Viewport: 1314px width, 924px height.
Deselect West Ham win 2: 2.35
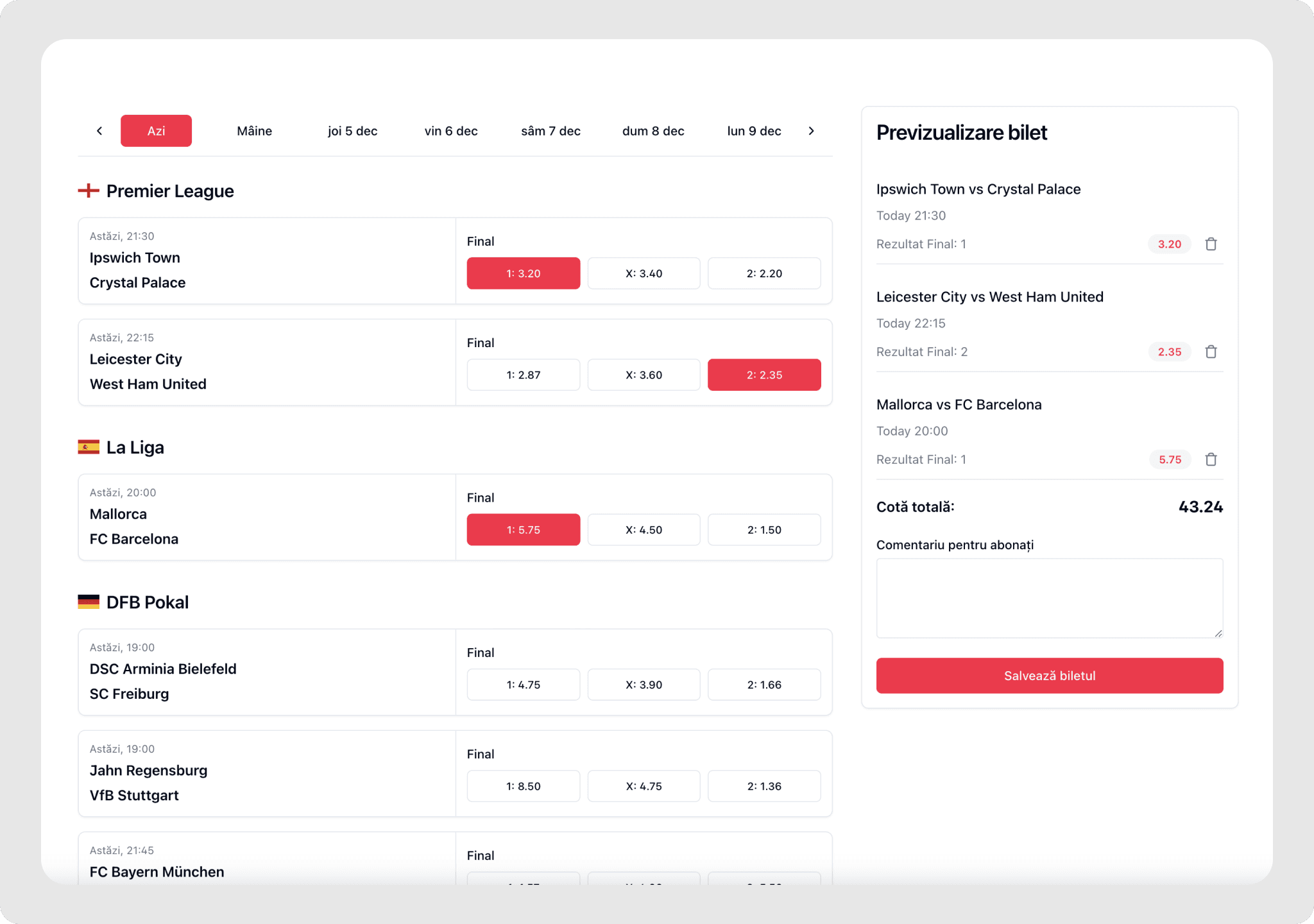click(764, 375)
